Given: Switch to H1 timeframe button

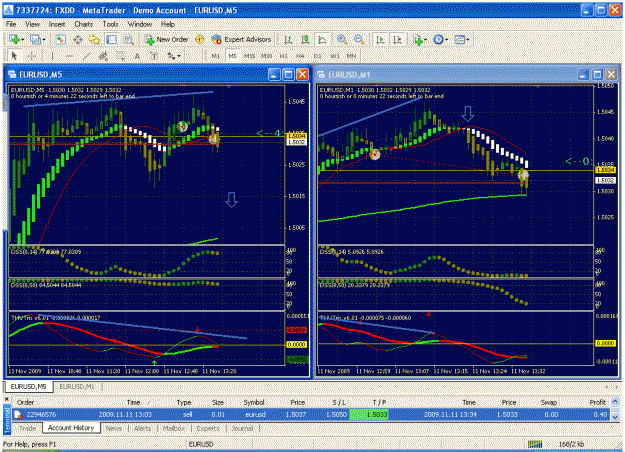Looking at the screenshot, I should pos(283,56).
